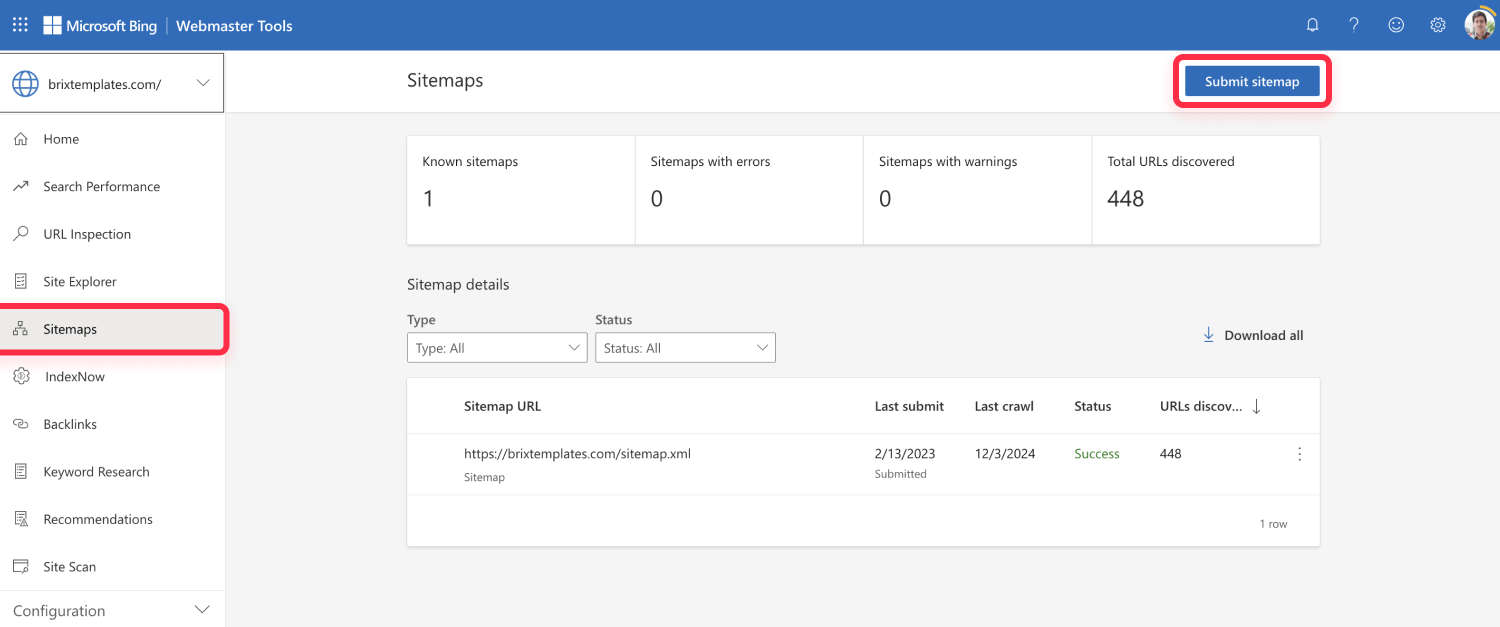1500x627 pixels.
Task: Click the Search Performance trend icon
Action: [x=21, y=186]
